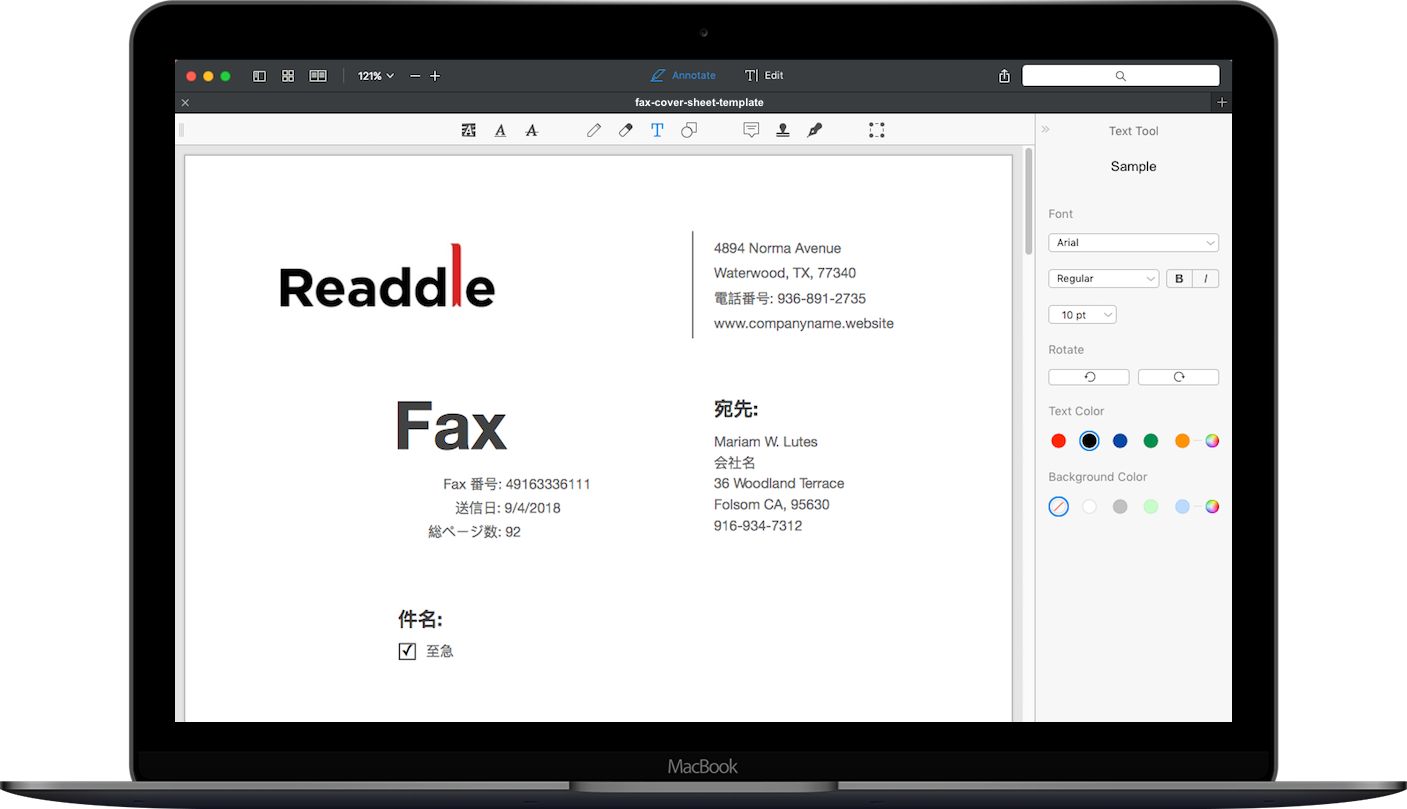1407x809 pixels.
Task: Open the 10 pt font size dropdown
Action: 1082,315
